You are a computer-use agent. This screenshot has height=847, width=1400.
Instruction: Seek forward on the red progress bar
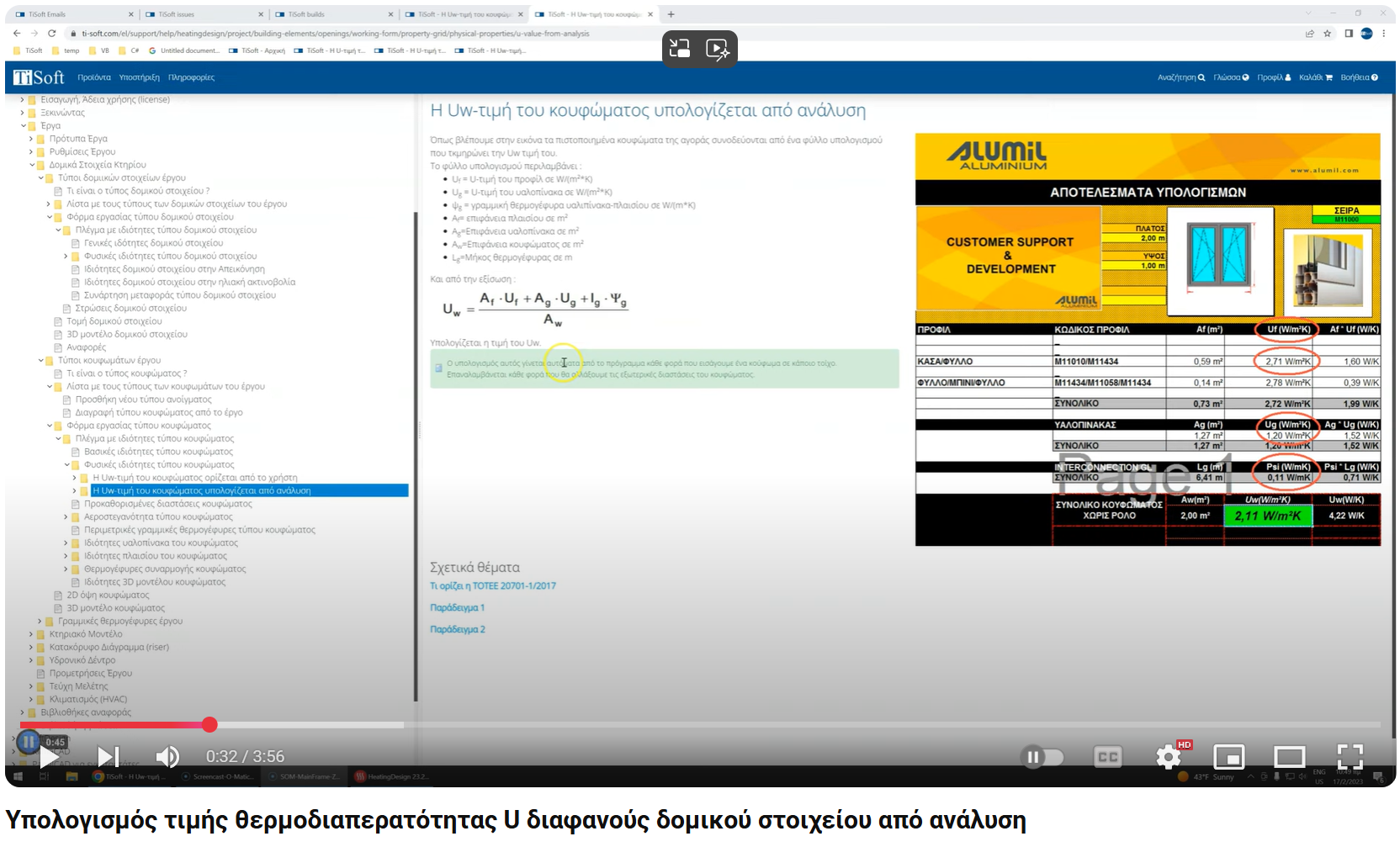tap(294, 724)
